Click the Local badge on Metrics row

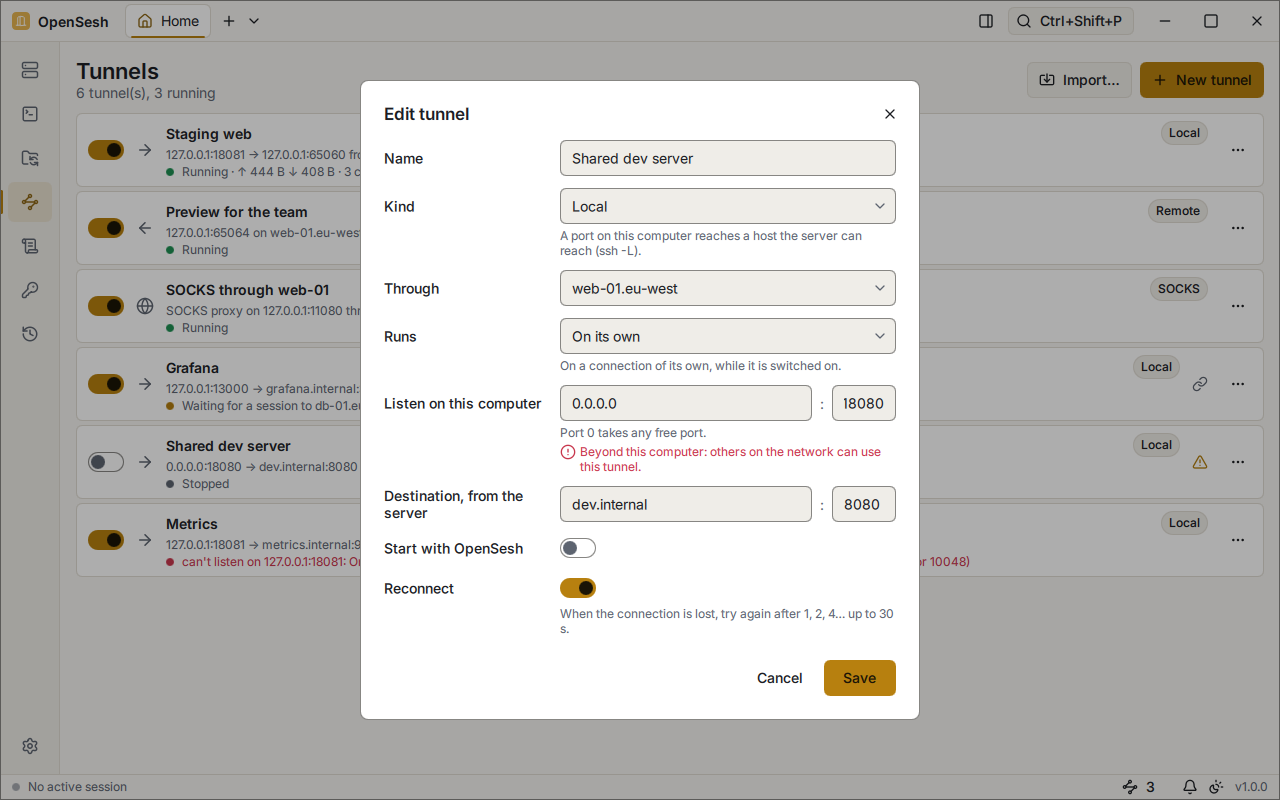1184,523
